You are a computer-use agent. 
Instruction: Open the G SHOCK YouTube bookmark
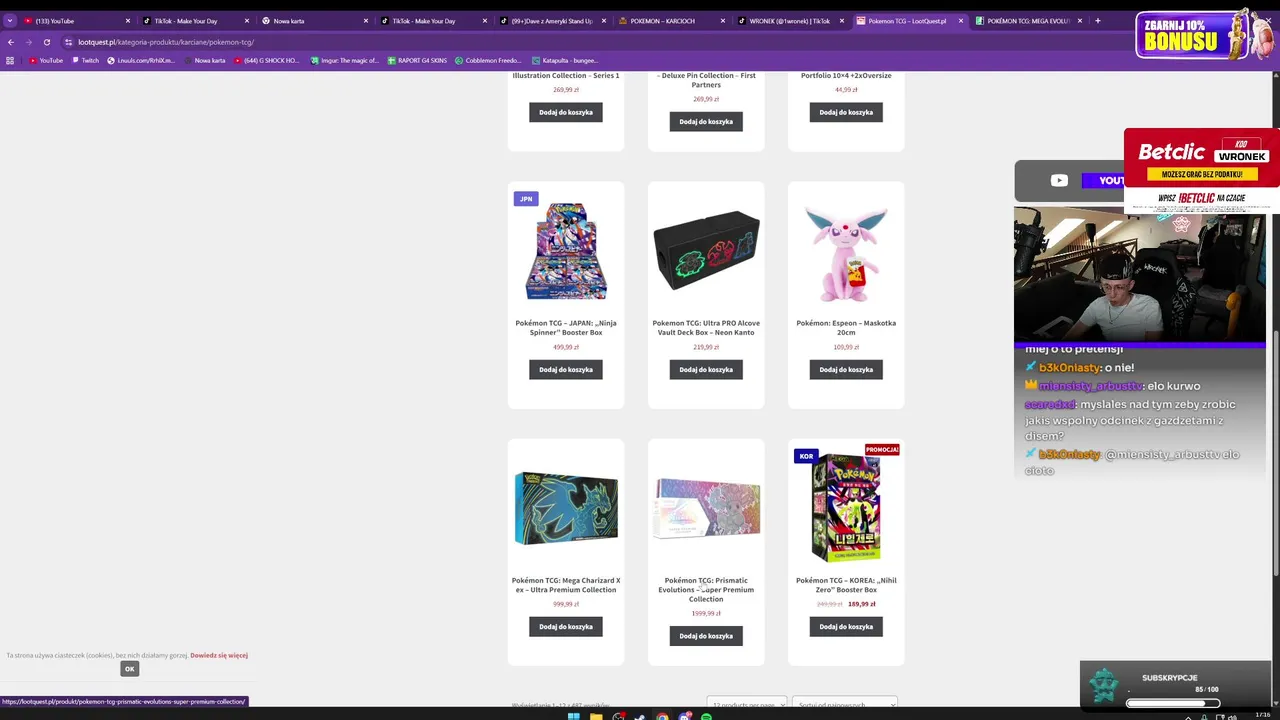(x=267, y=60)
